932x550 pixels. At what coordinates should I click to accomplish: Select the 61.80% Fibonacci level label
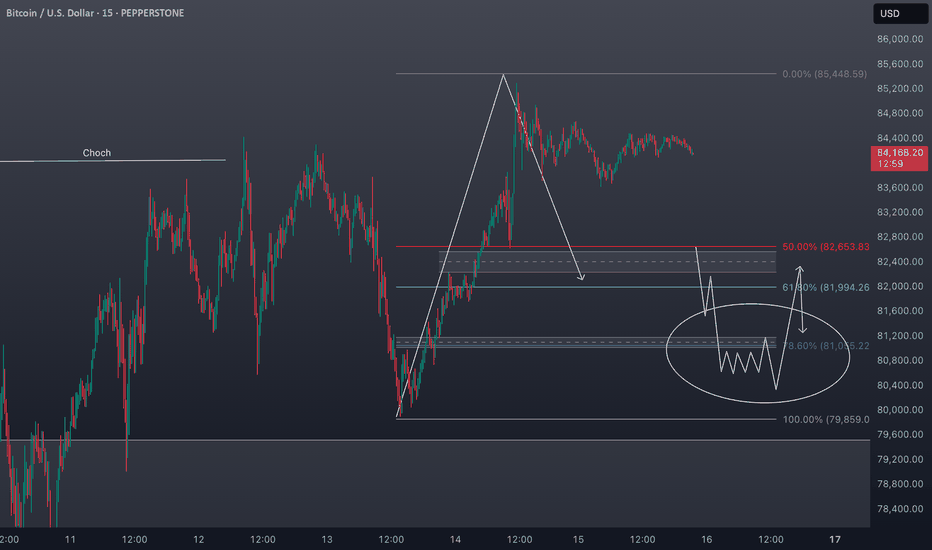826,287
